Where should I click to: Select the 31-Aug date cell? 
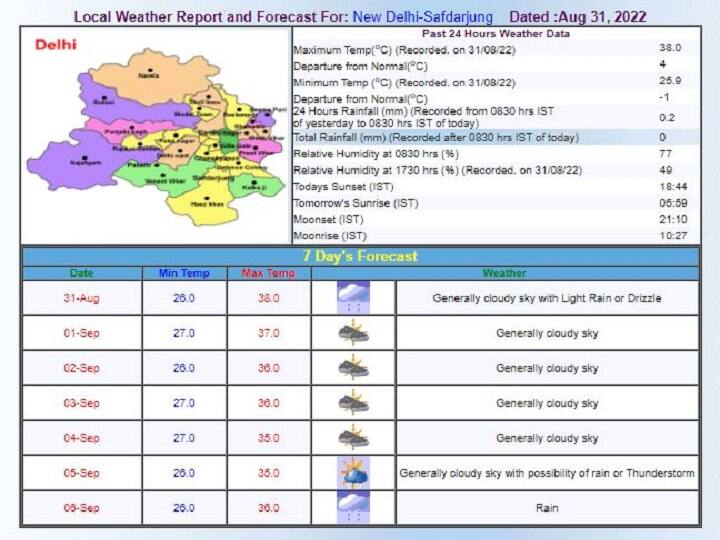pyautogui.click(x=81, y=298)
